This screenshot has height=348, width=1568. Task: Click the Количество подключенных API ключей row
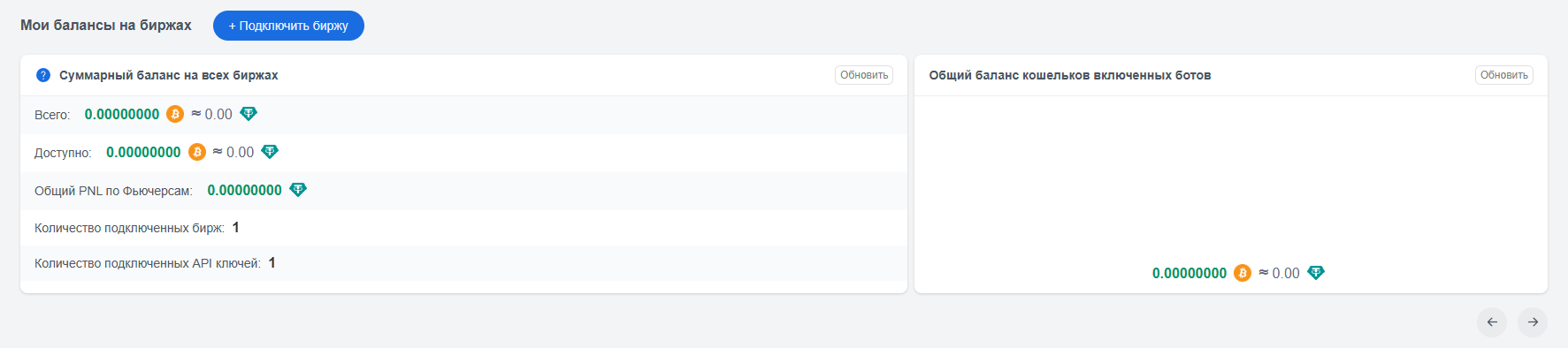463,263
